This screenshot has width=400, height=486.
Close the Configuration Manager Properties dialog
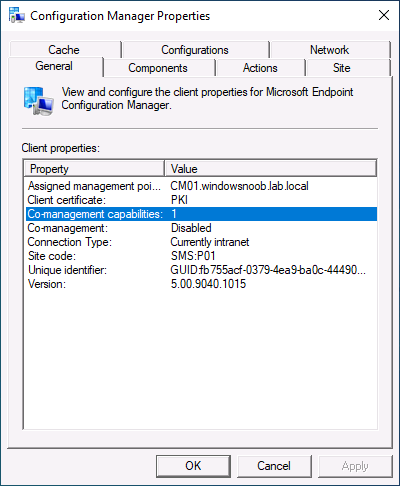pos(384,15)
